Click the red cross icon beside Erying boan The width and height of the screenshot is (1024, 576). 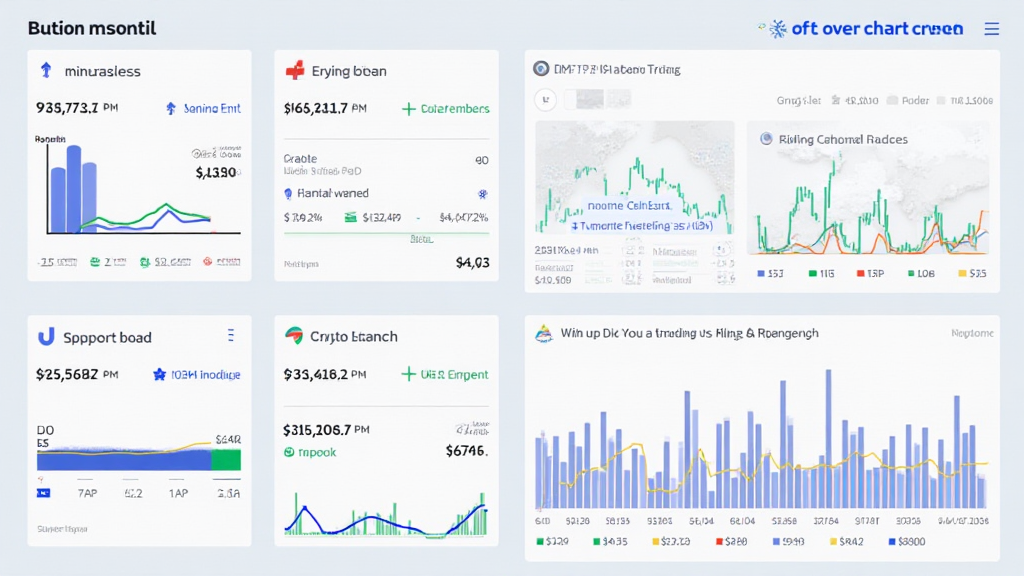click(x=294, y=71)
